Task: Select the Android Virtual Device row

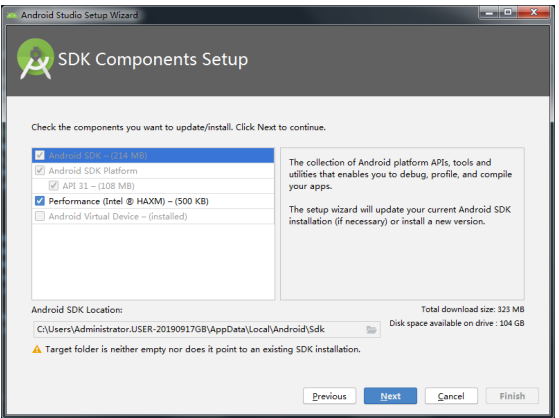Action: pyautogui.click(x=153, y=216)
